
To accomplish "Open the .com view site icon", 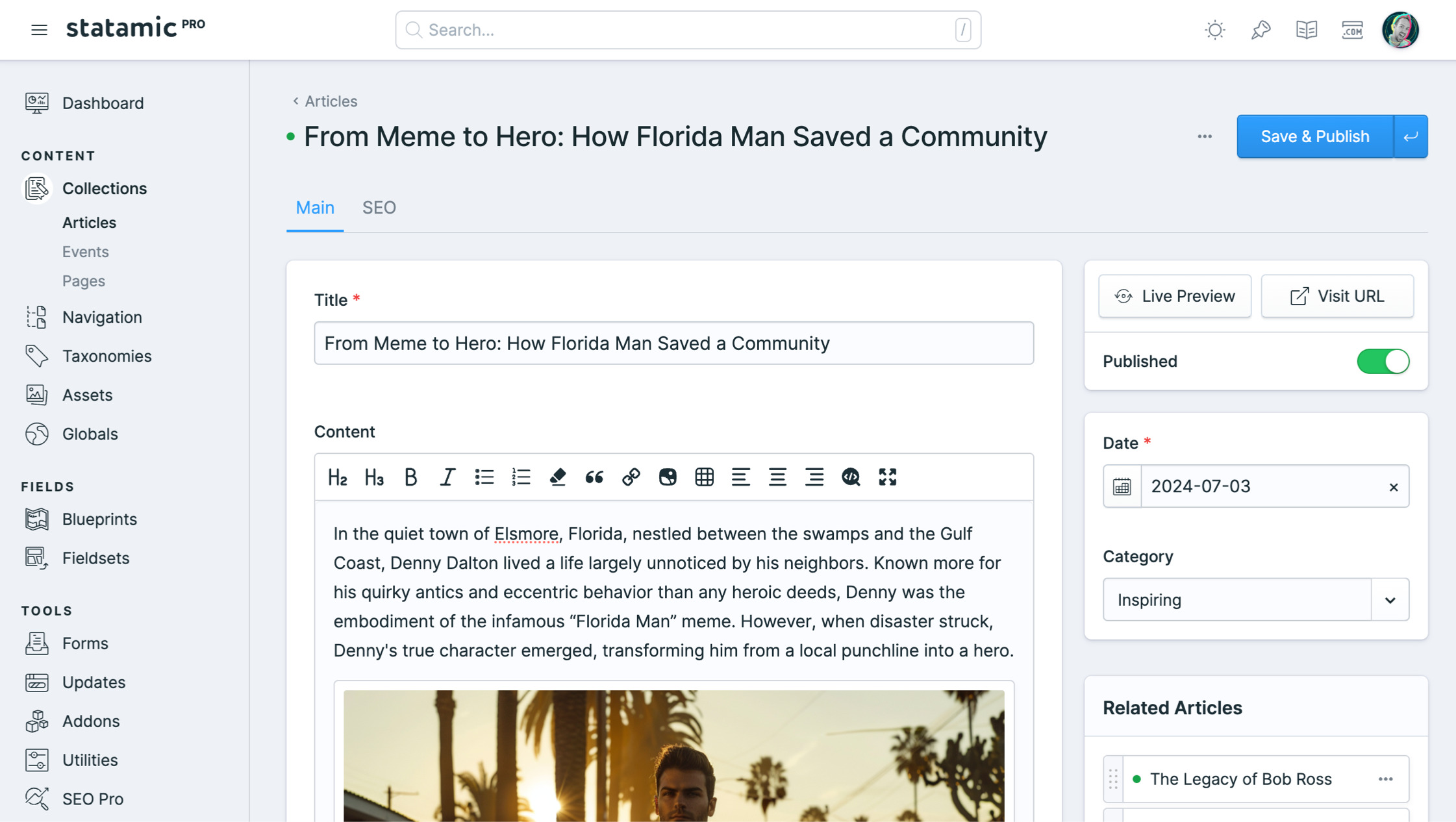I will (x=1352, y=30).
